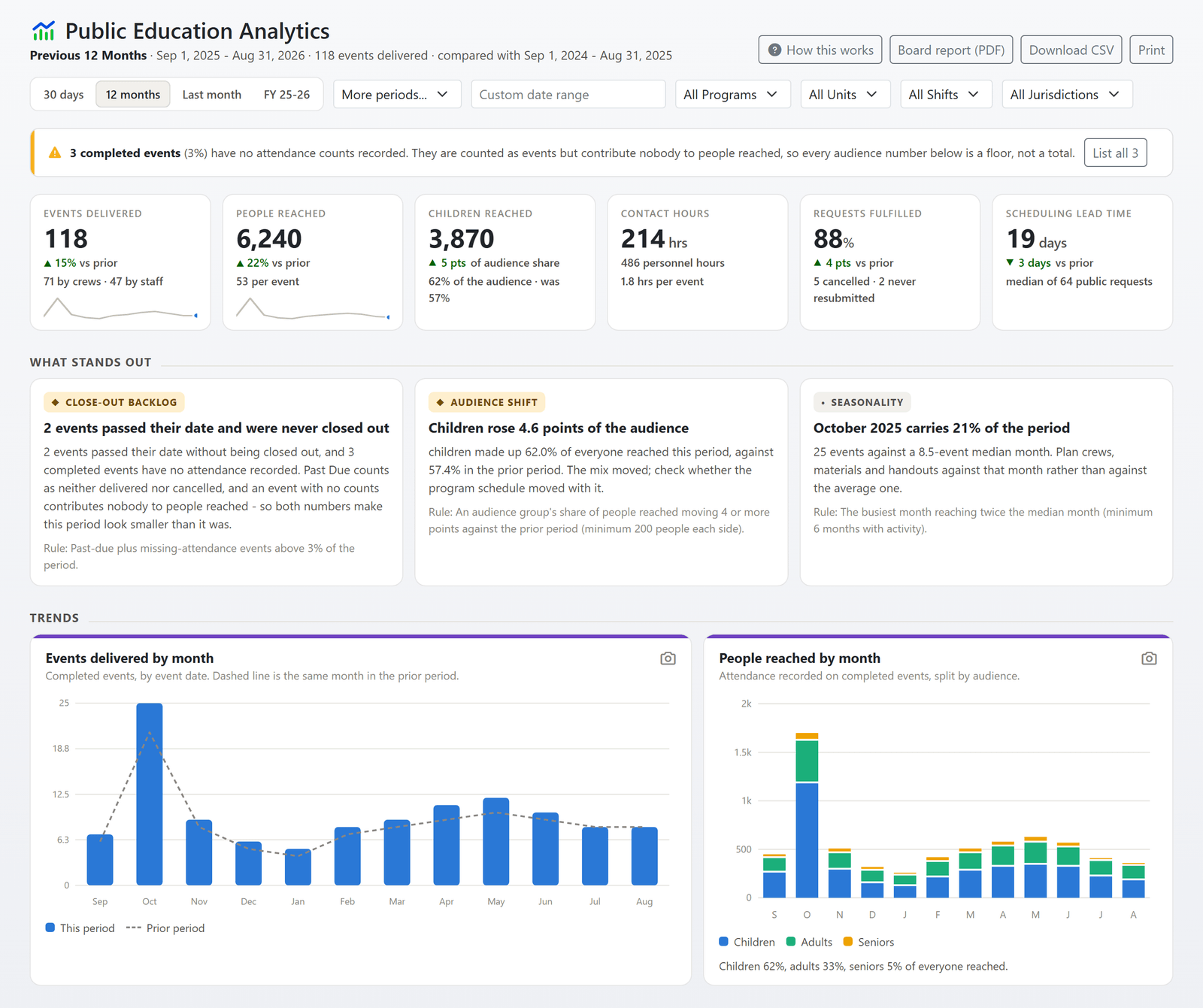Click the Scheduling Lead Time value 19 days
The image size is (1203, 1008).
click(x=1036, y=239)
